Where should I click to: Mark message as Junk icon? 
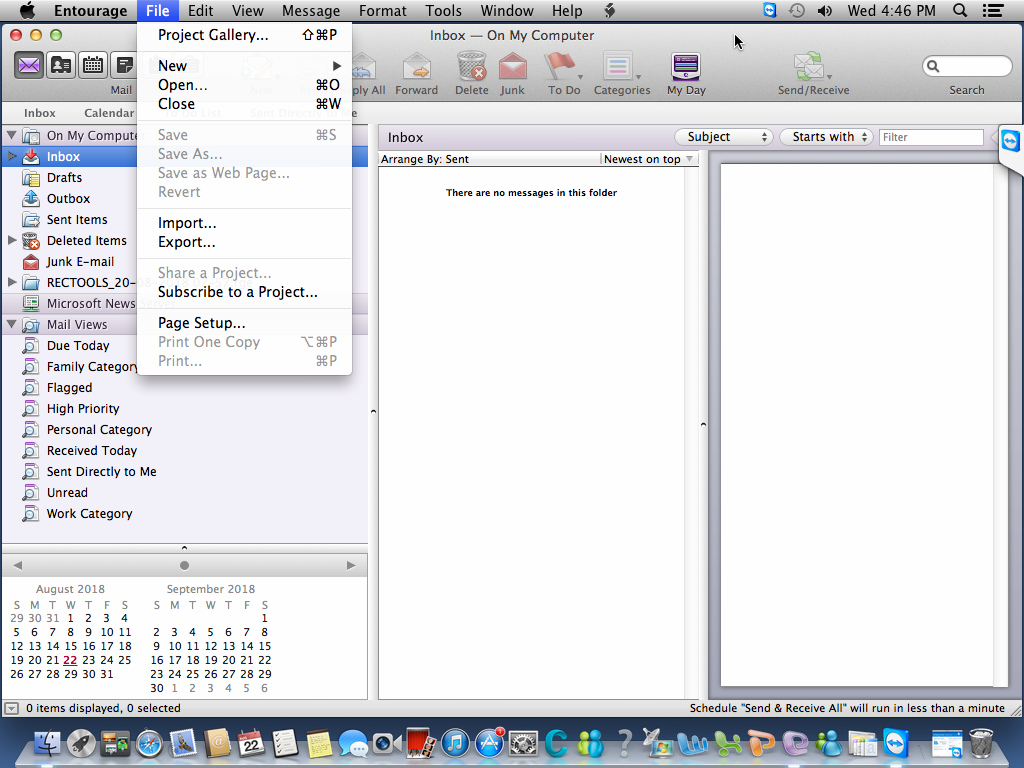pos(513,67)
